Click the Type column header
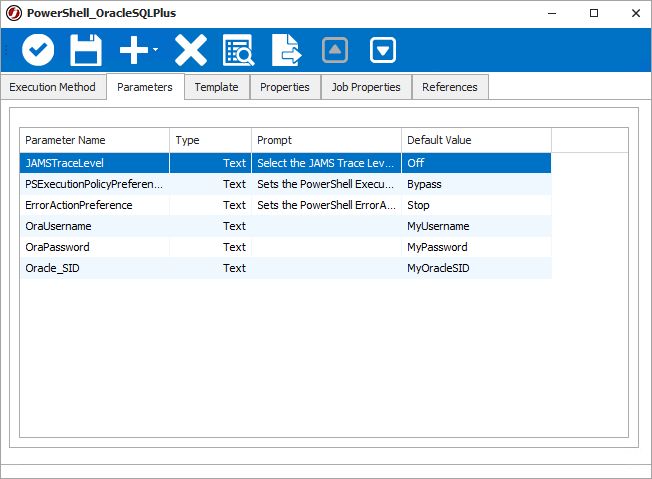This screenshot has width=652, height=479. [x=210, y=140]
